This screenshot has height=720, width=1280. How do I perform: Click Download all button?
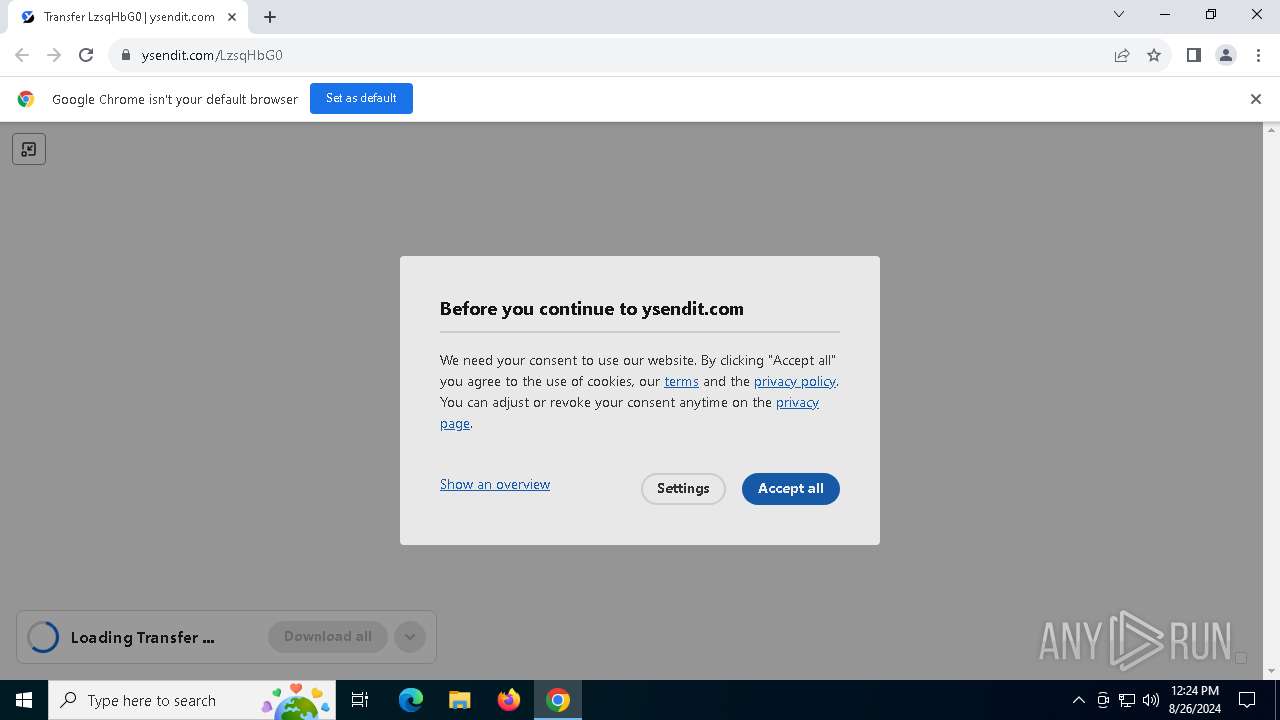328,637
